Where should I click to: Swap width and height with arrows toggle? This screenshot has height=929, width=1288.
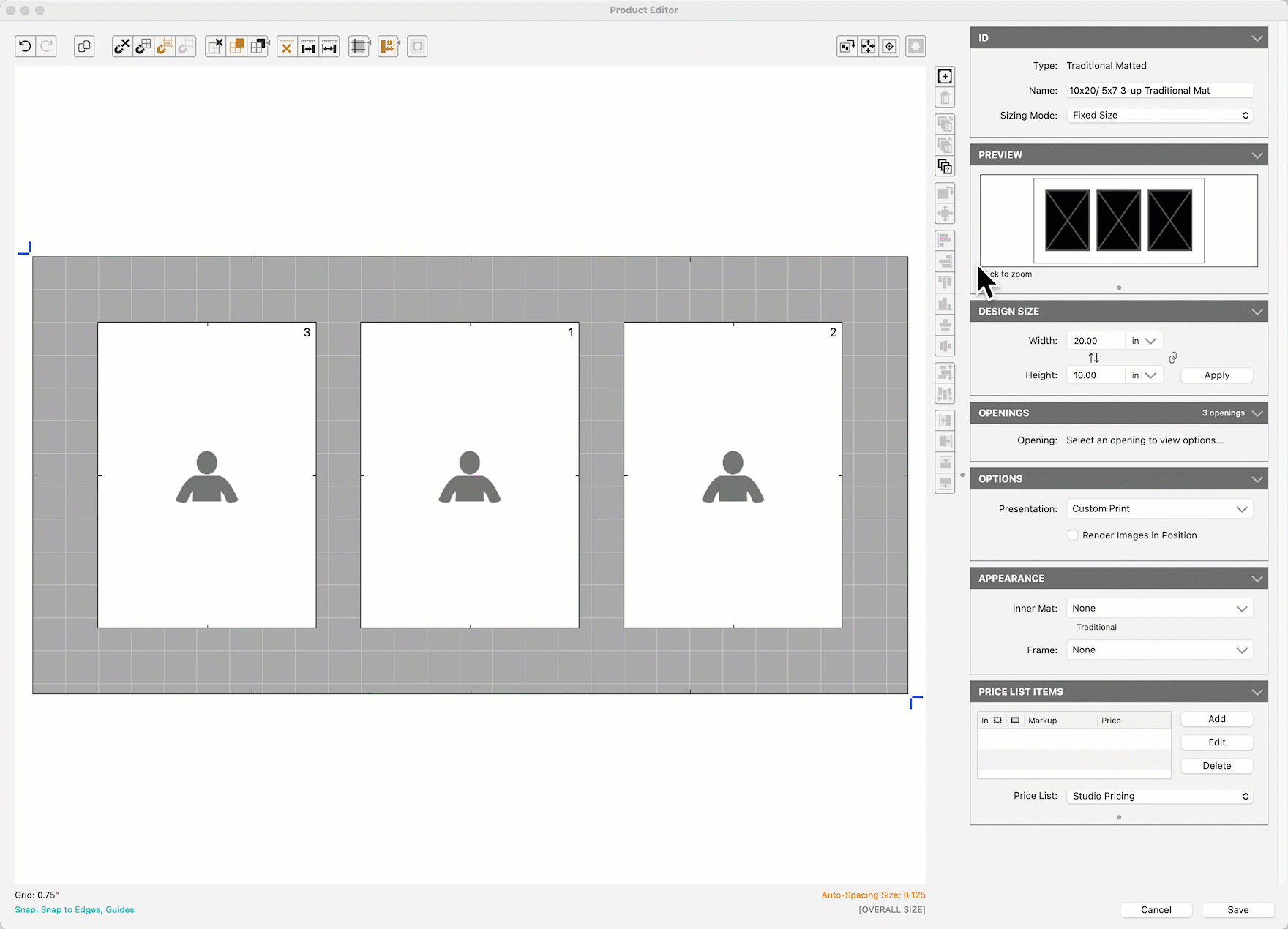pos(1093,358)
